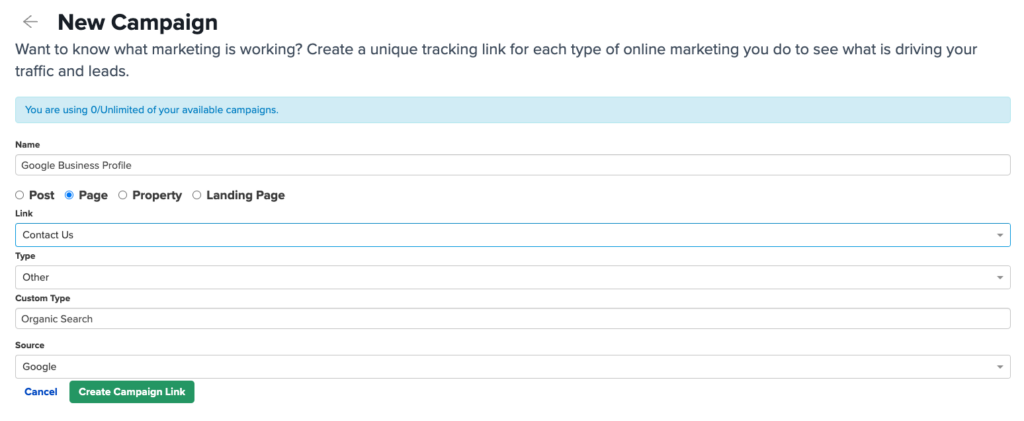Go back using the arrow icon

click(30, 22)
